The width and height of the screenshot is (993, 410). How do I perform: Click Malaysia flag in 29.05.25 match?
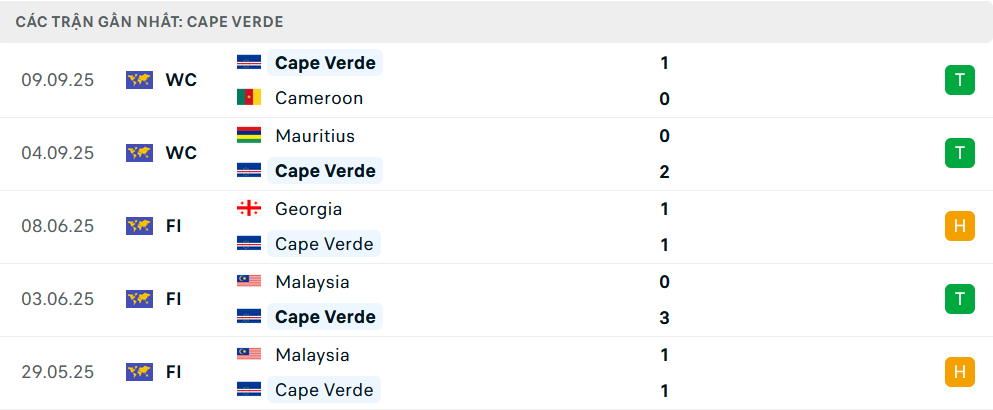249,355
